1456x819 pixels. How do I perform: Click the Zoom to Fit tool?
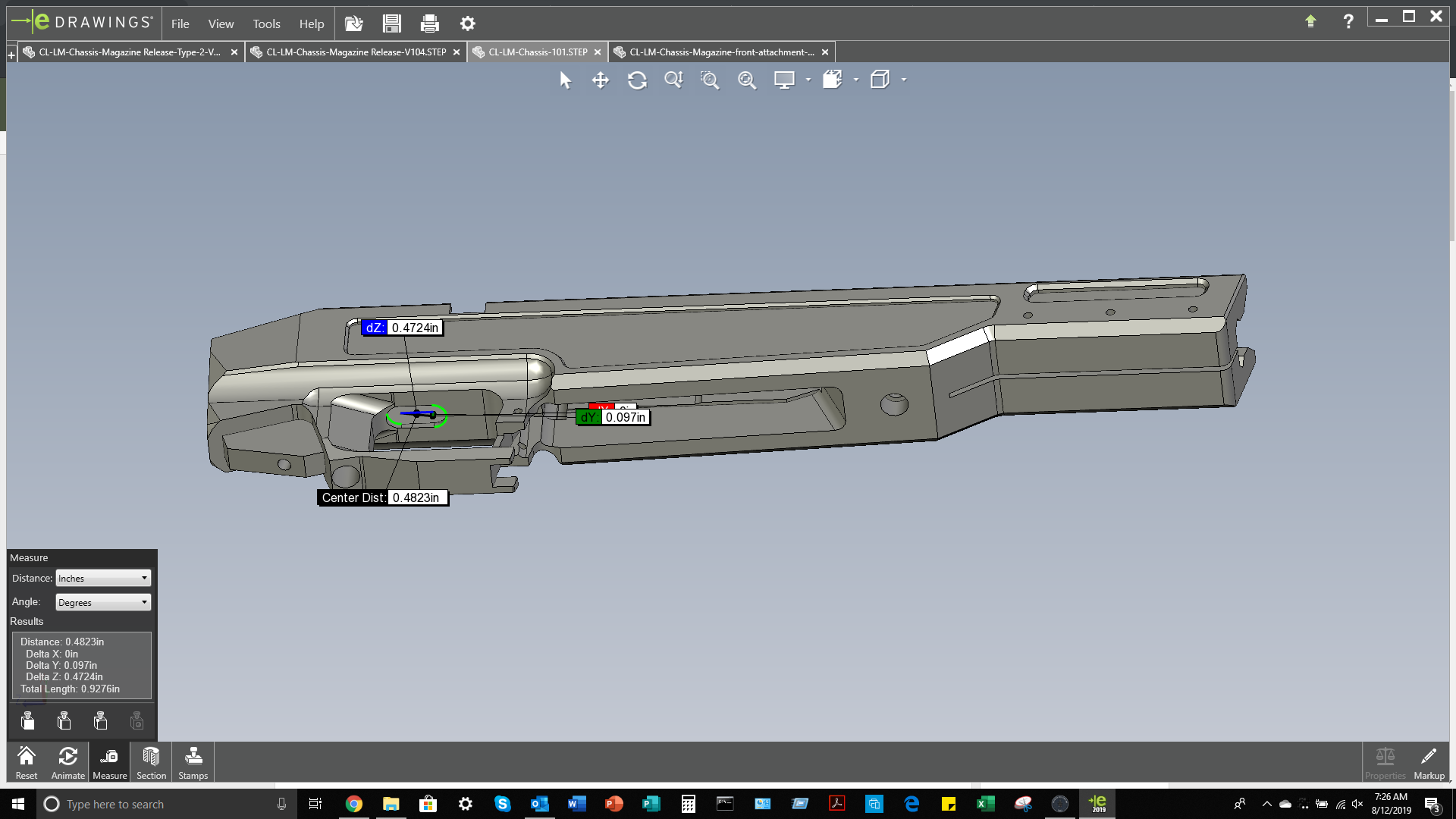click(747, 80)
